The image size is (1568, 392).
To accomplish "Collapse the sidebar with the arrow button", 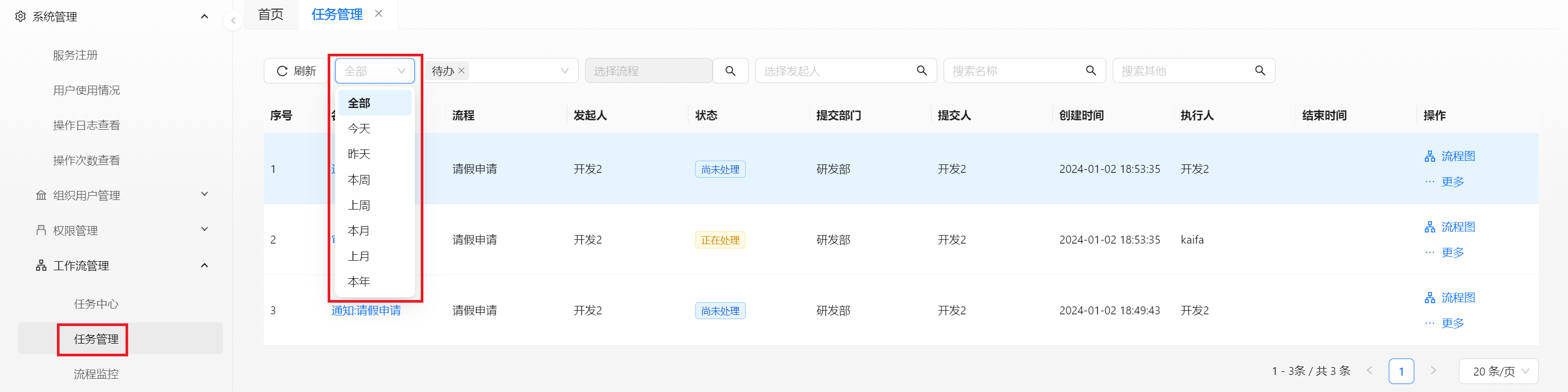I will coord(233,21).
